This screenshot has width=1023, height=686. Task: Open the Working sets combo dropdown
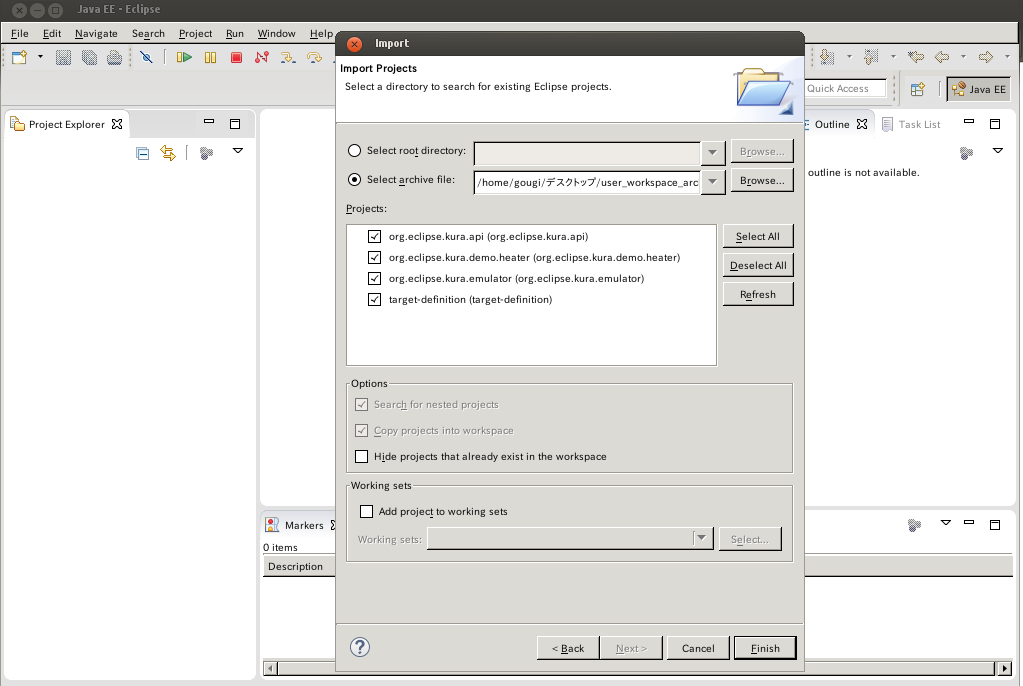tap(702, 538)
